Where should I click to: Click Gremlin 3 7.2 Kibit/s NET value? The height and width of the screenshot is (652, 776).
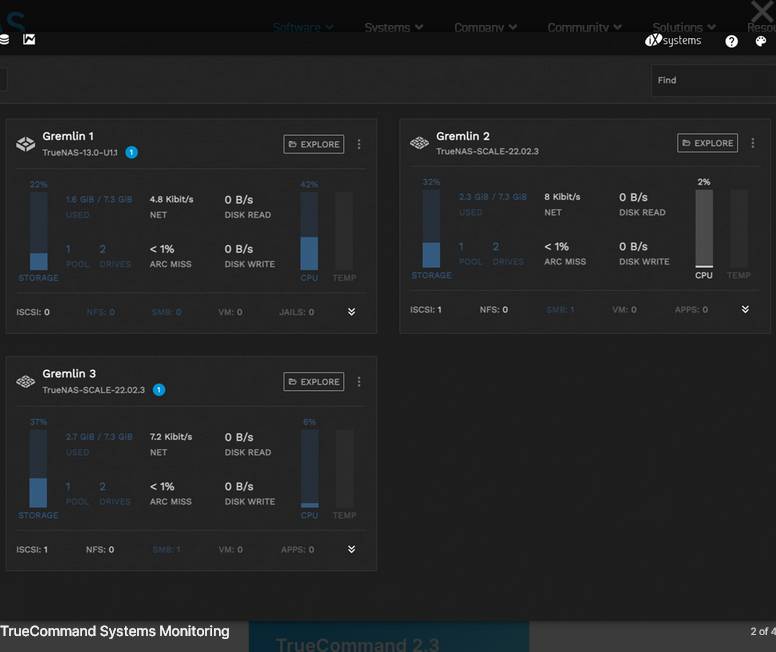click(171, 437)
